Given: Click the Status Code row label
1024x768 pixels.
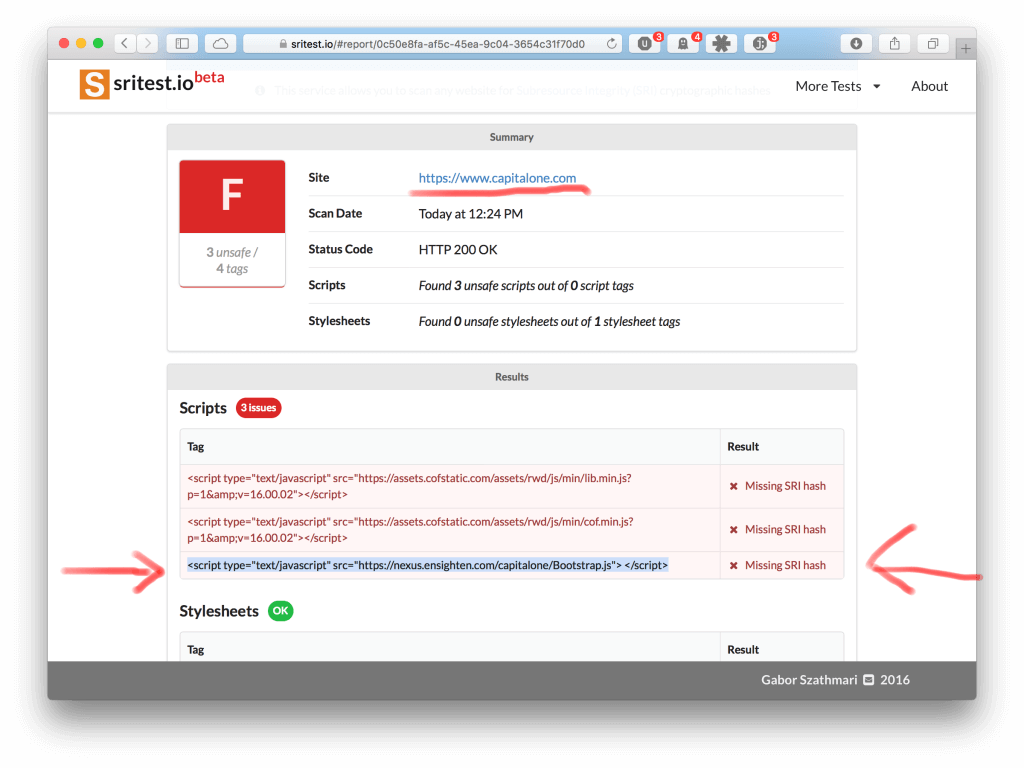Looking at the screenshot, I should coord(340,249).
